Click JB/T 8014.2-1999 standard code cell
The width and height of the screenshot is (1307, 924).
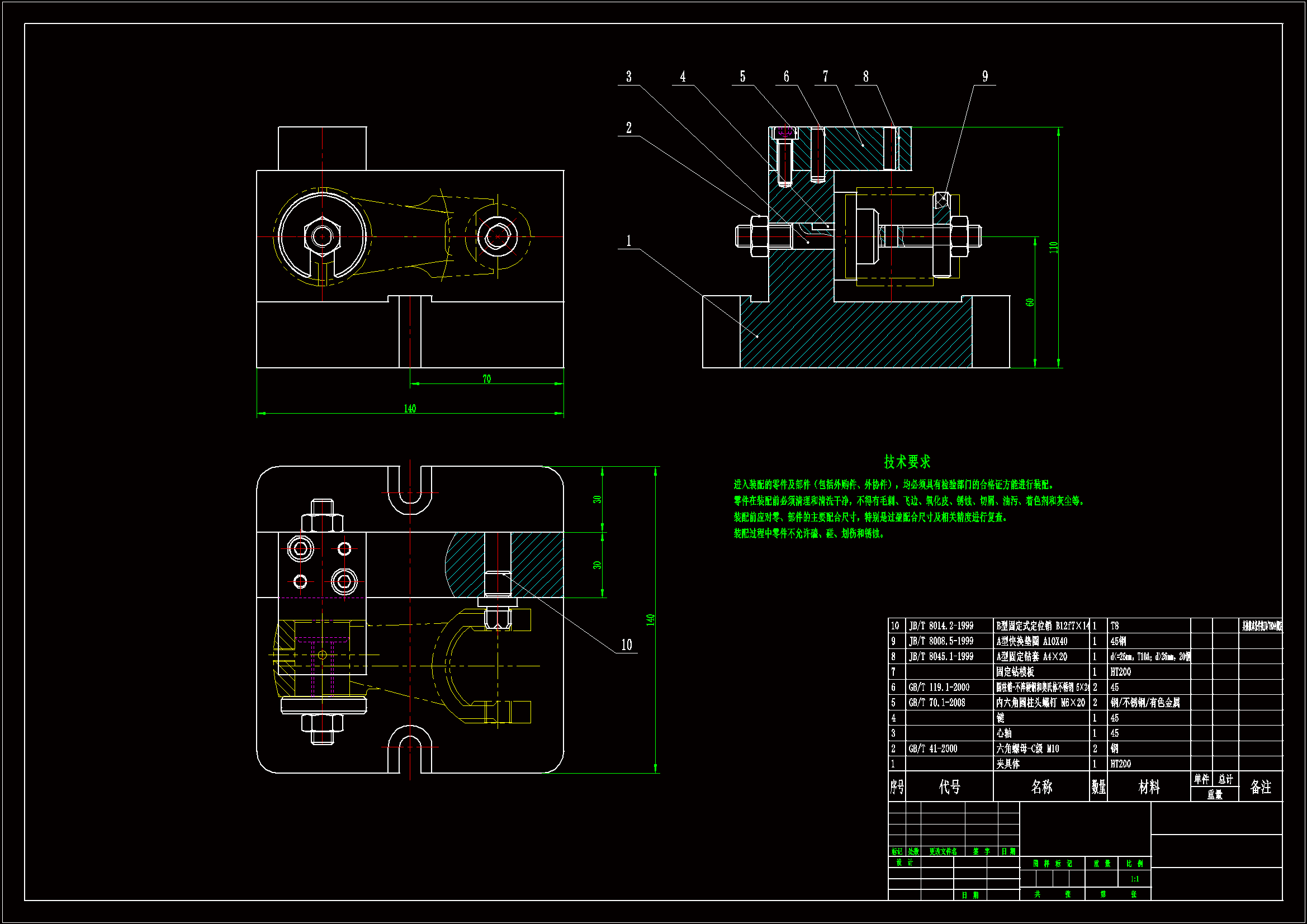(x=941, y=626)
